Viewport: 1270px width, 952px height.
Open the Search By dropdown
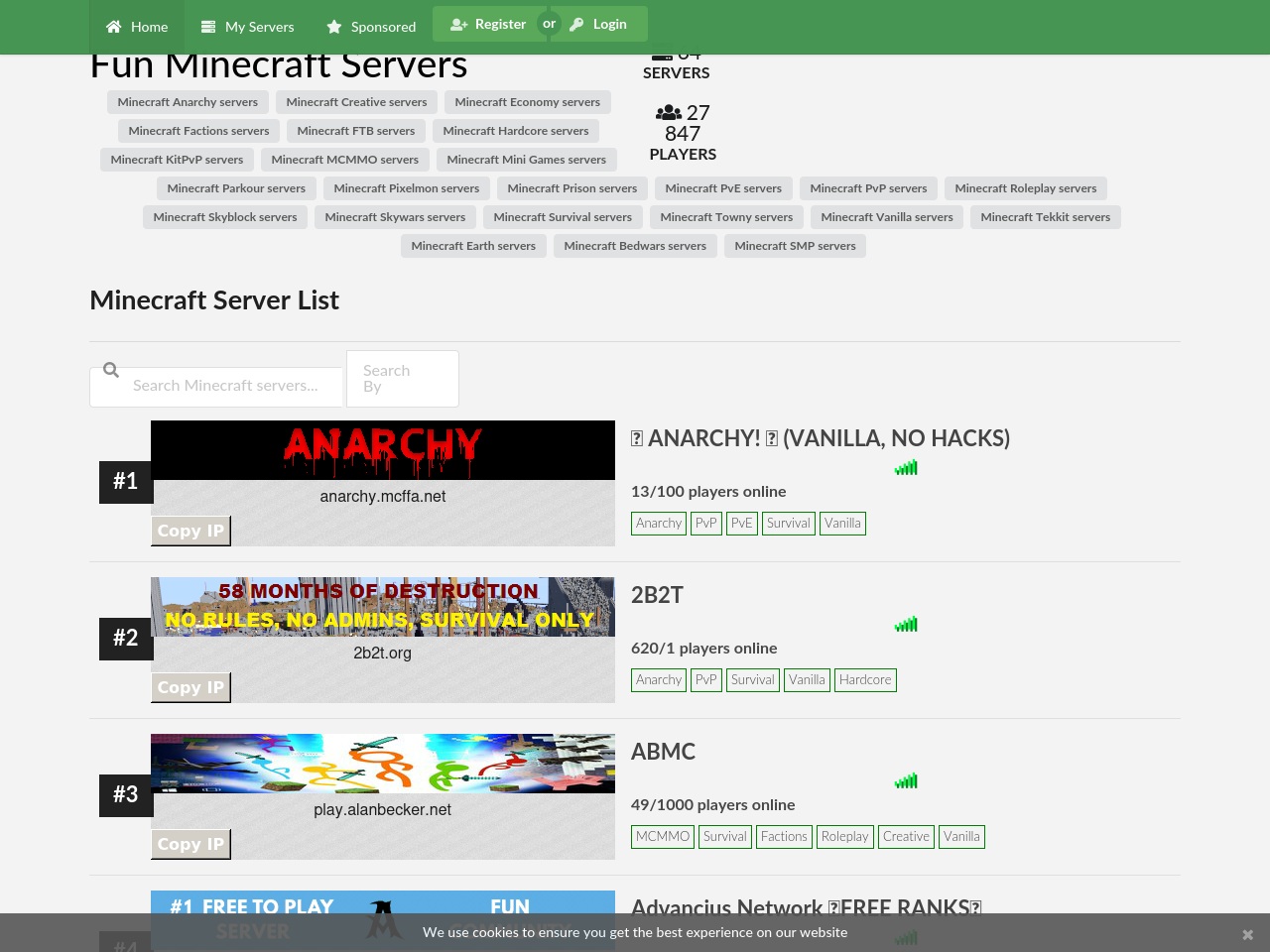[x=403, y=379]
